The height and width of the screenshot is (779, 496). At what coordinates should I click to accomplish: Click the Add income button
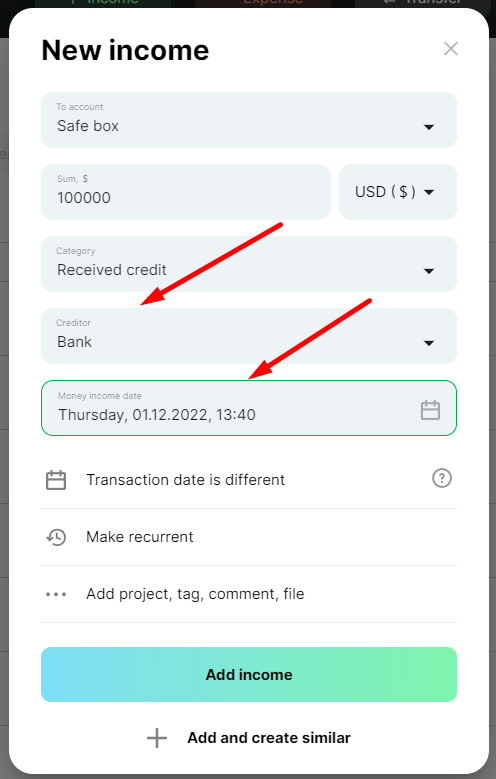pos(249,675)
